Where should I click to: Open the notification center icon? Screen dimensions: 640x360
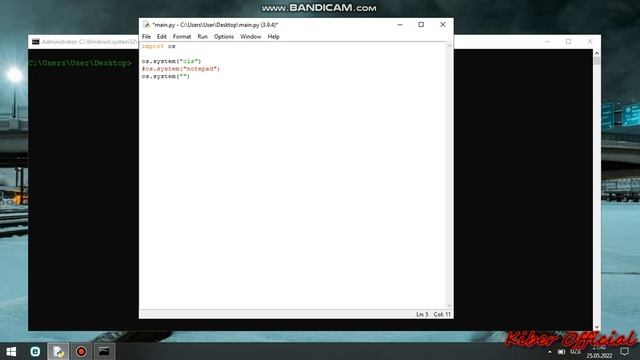pos(624,351)
